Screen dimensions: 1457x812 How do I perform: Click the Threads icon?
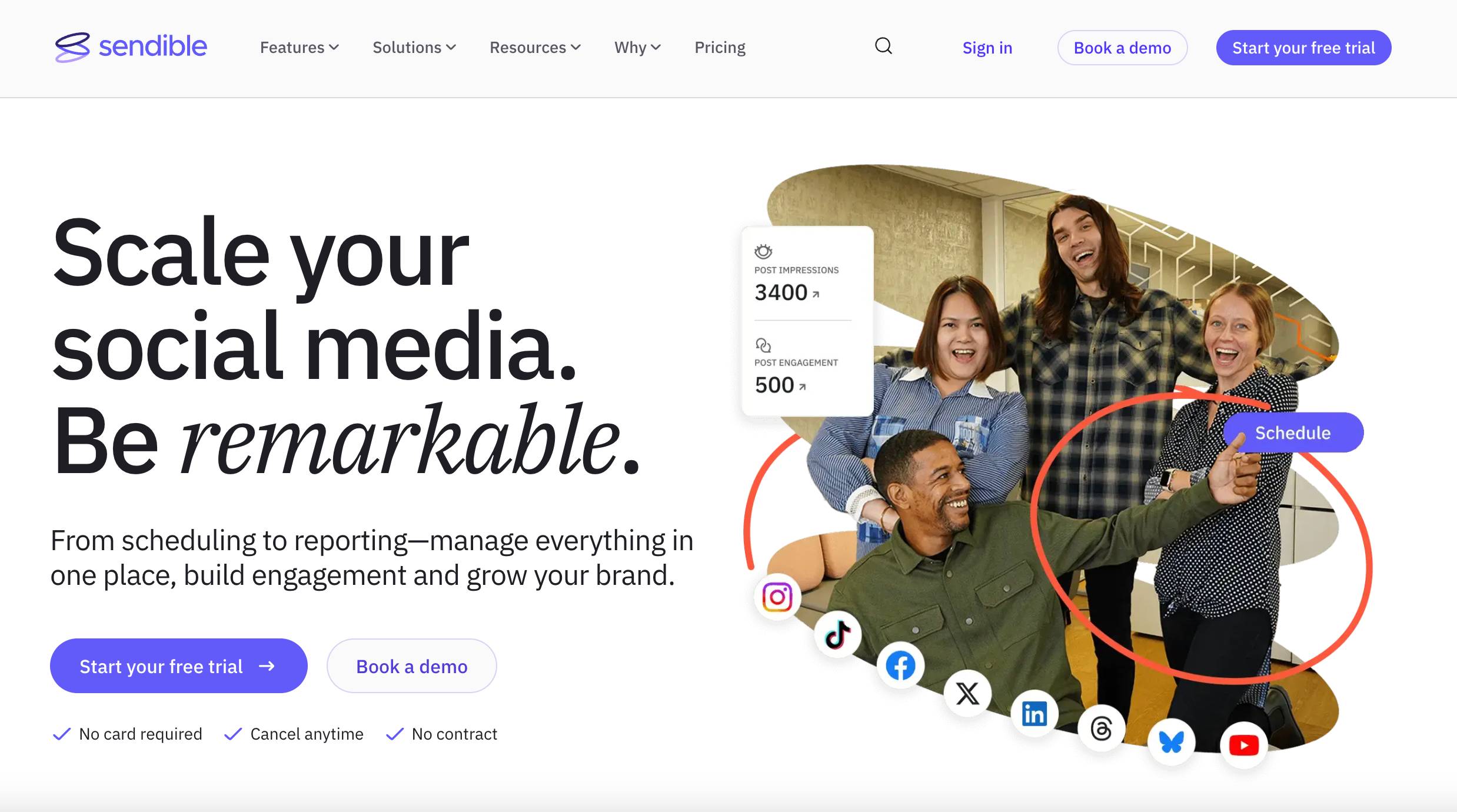coord(1101,729)
